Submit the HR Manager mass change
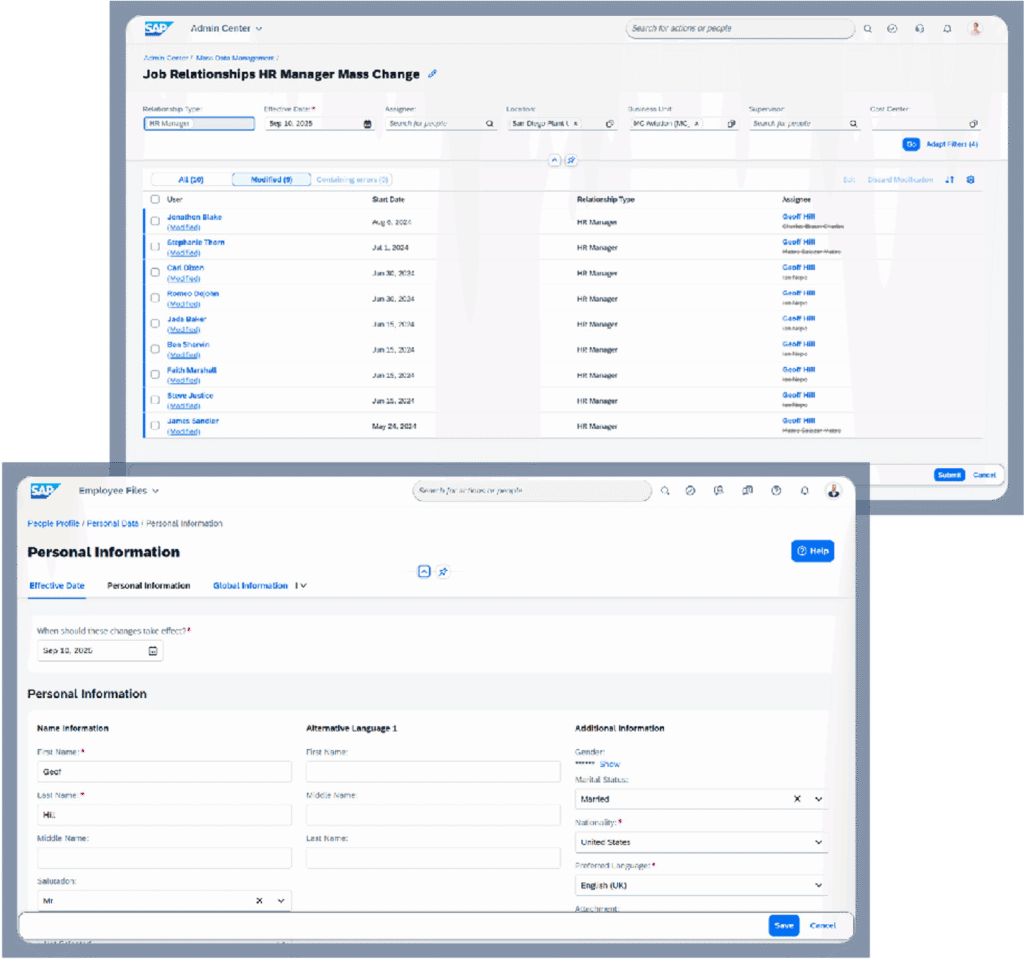Image resolution: width=1024 pixels, height=960 pixels. pos(948,474)
